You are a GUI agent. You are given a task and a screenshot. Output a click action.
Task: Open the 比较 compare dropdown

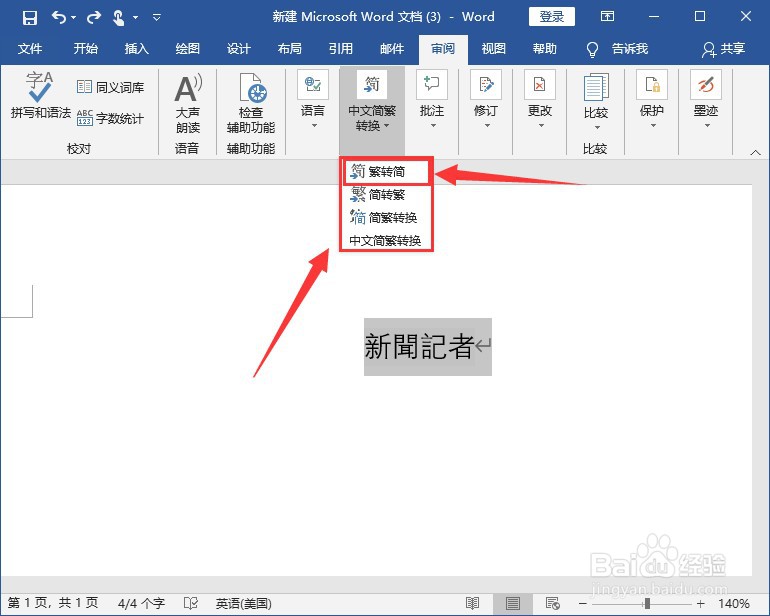tap(596, 102)
